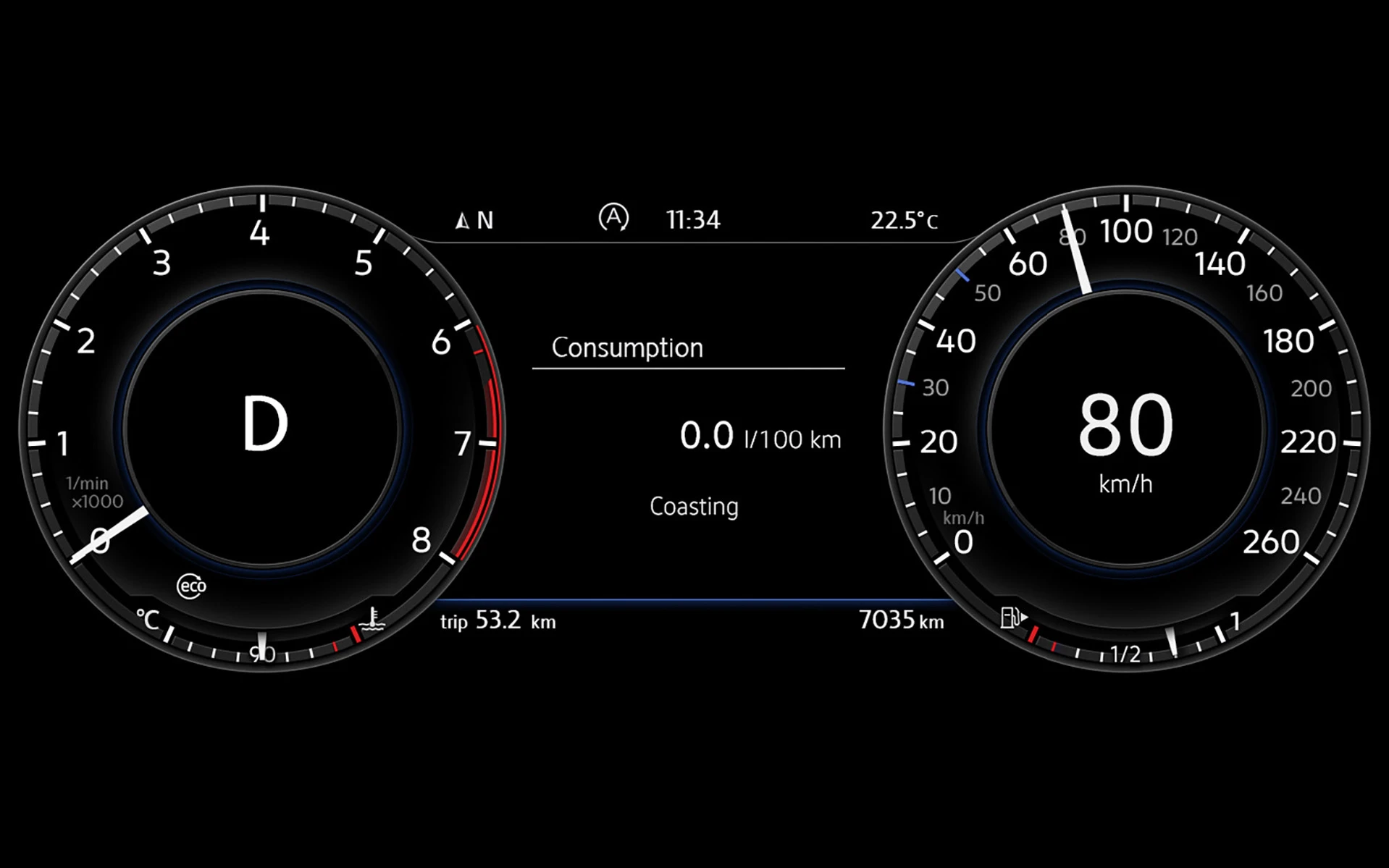
Task: Click the auto start-stop A icon
Action: pyautogui.click(x=613, y=217)
